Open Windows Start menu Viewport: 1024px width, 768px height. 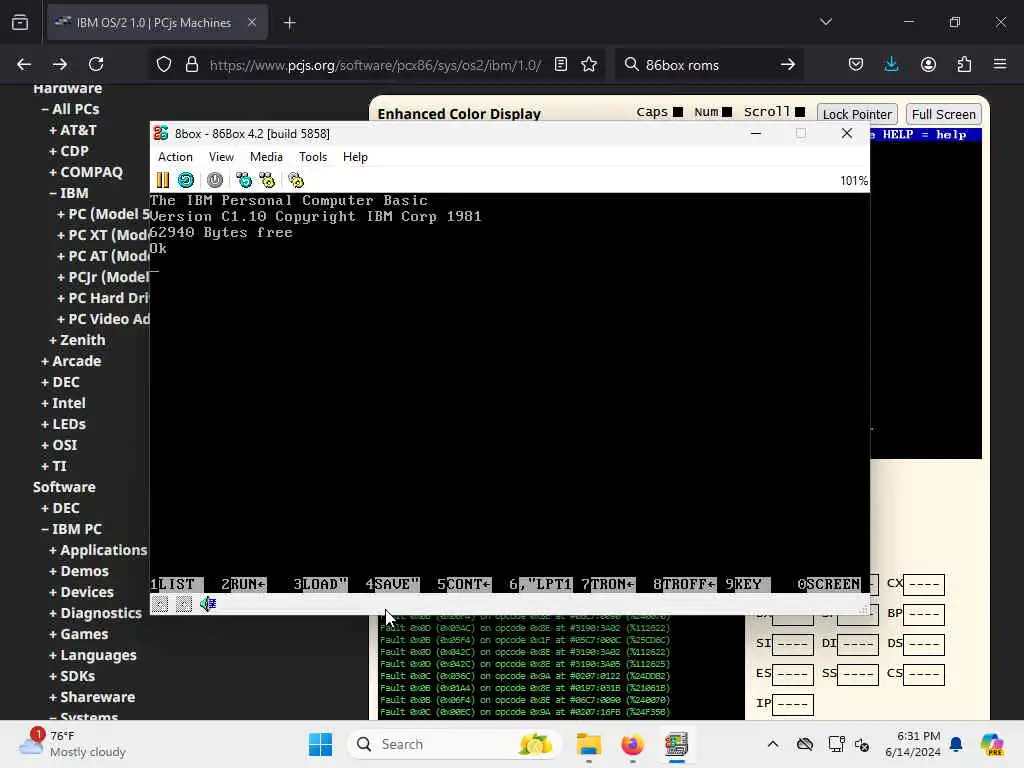point(320,744)
